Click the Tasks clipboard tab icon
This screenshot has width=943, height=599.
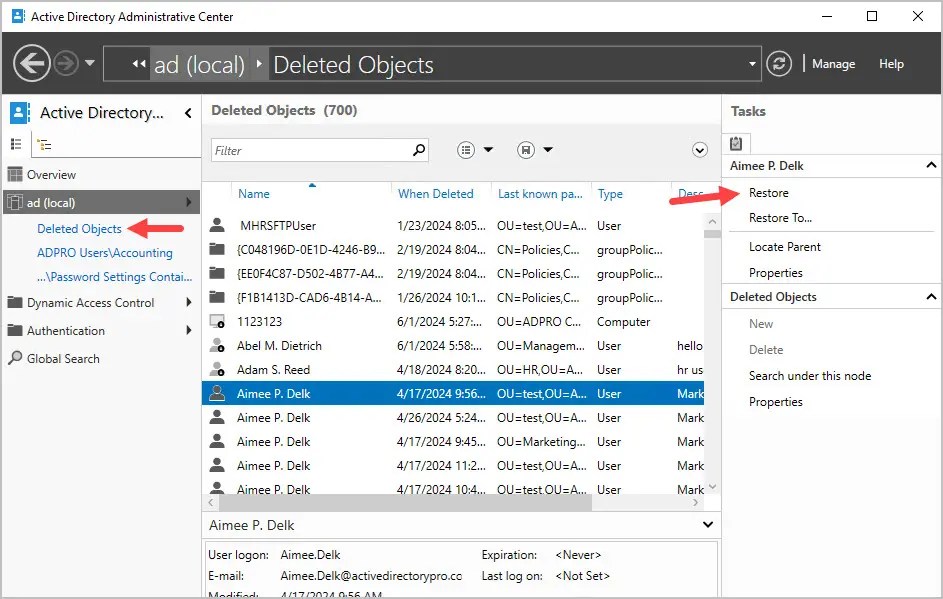point(736,143)
